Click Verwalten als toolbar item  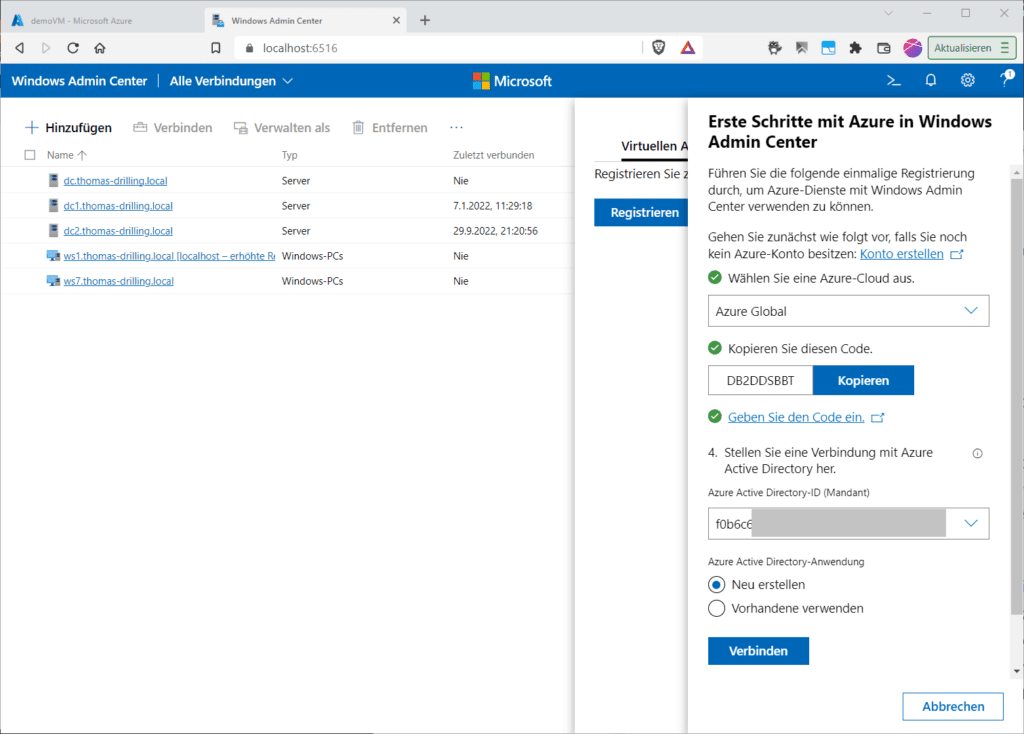coord(282,127)
